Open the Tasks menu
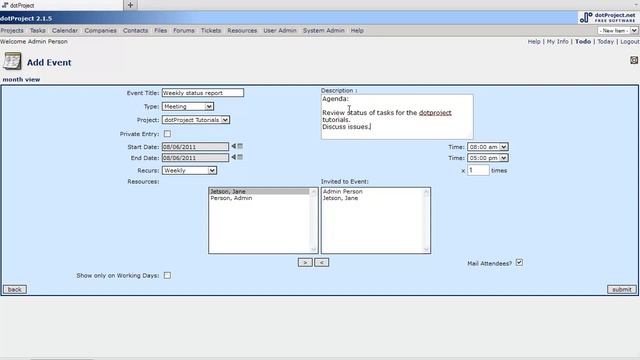 point(38,31)
